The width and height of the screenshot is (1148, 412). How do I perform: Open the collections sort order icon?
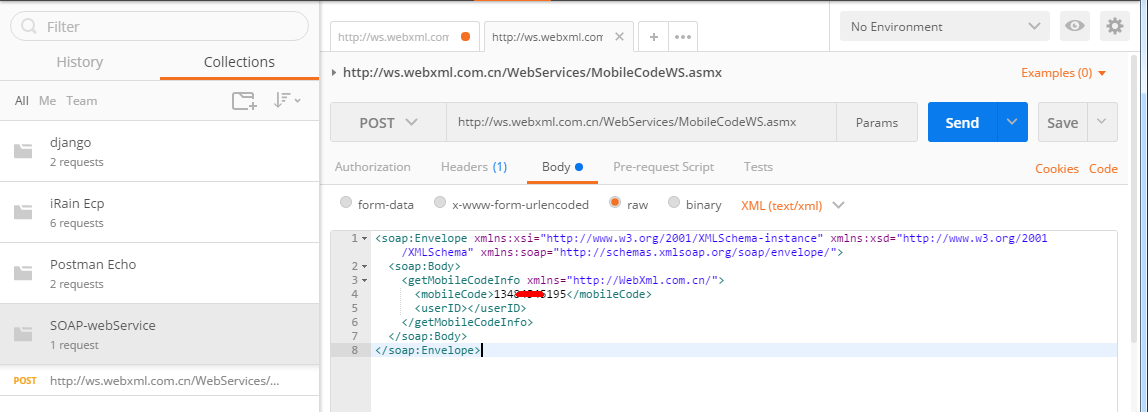pyautogui.click(x=287, y=101)
